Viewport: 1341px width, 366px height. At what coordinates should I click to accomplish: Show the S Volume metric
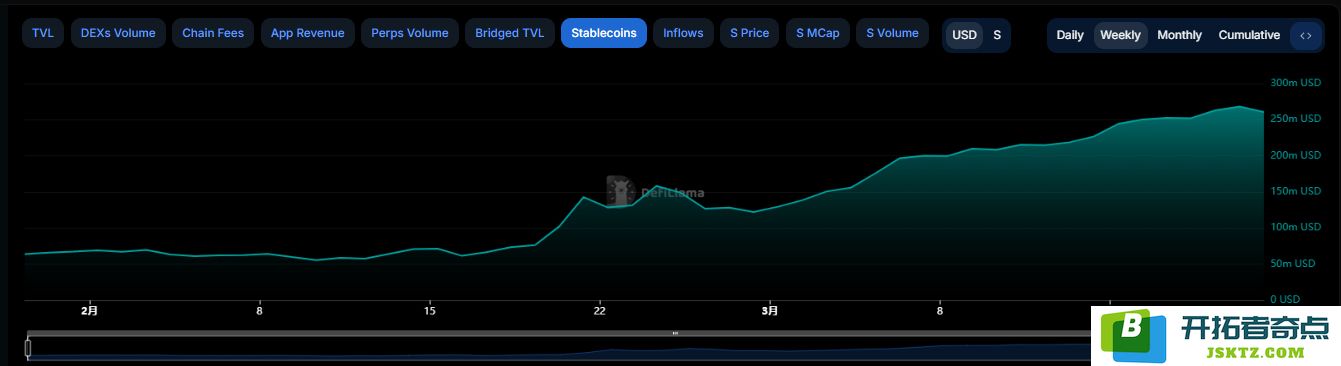(x=892, y=33)
